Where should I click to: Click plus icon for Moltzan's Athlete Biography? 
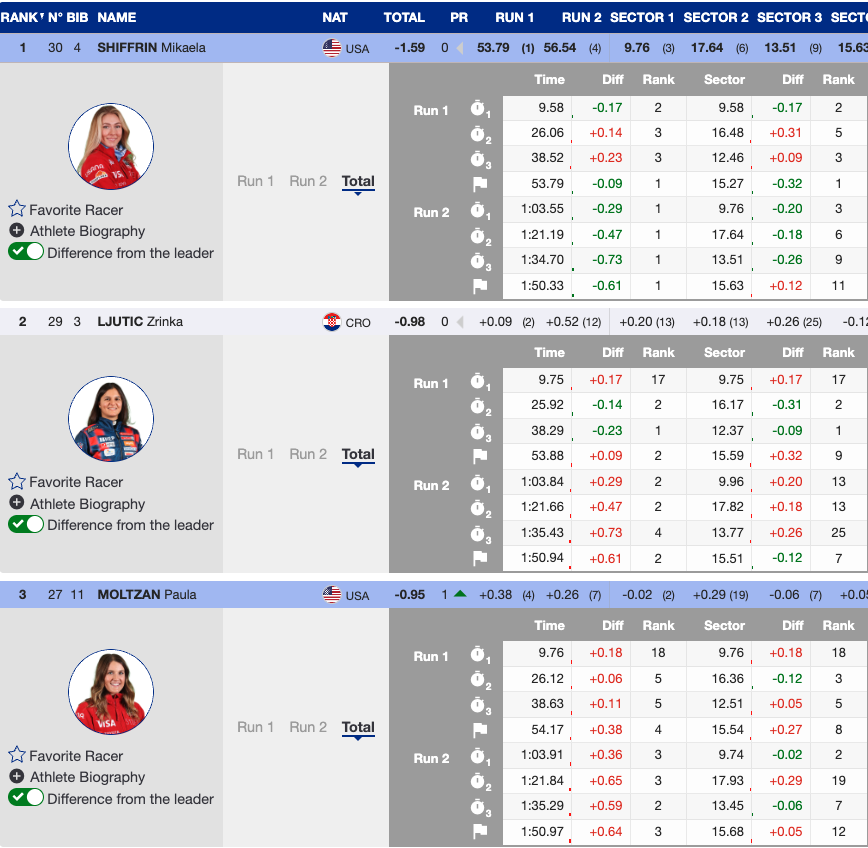[x=17, y=777]
